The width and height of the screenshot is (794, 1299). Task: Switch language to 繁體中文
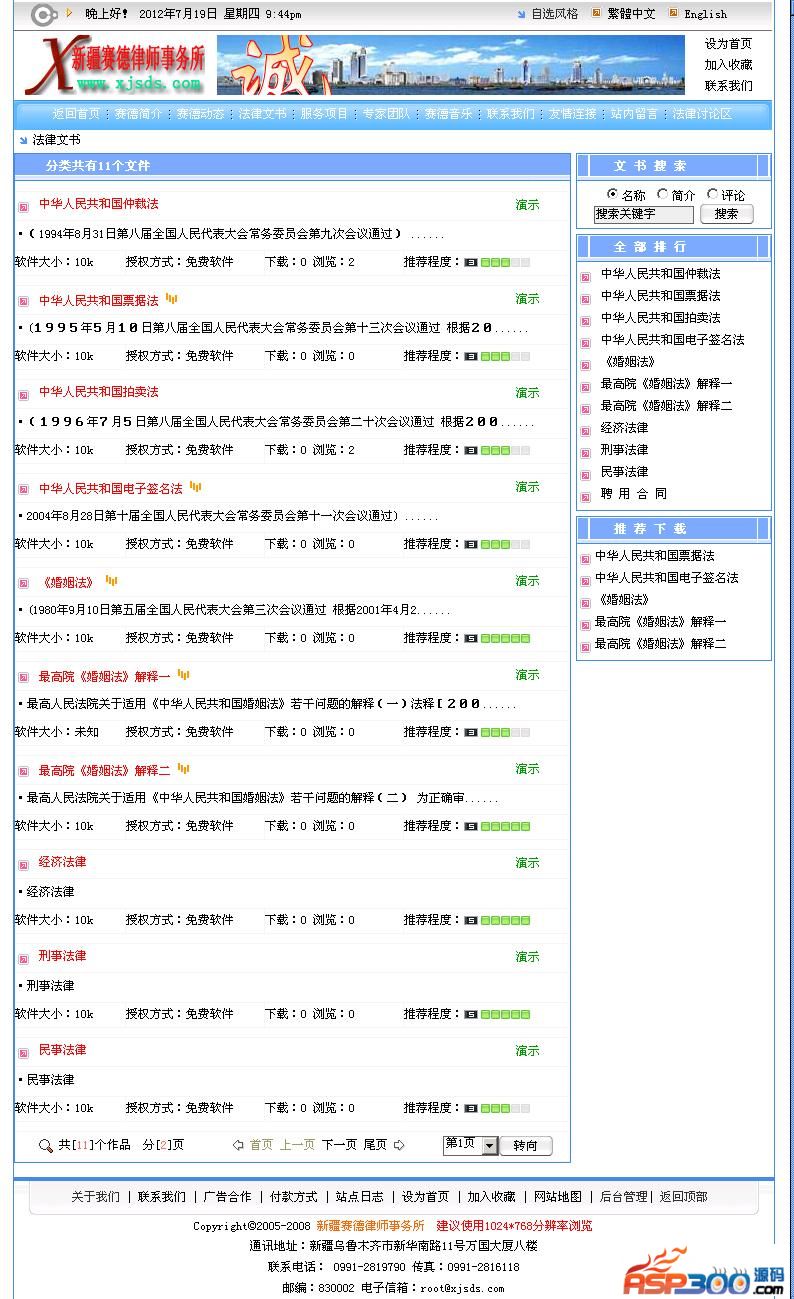631,14
